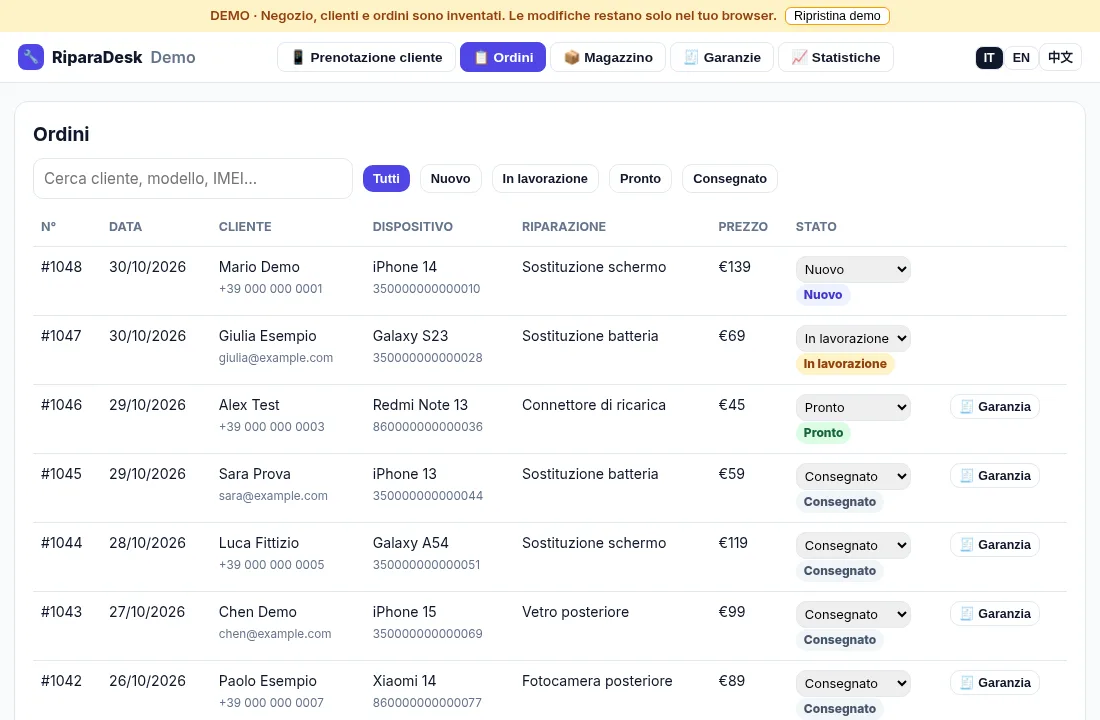Click the Garanzia receipt icon for order #1043
Image resolution: width=1100 pixels, height=720 pixels.
(966, 613)
